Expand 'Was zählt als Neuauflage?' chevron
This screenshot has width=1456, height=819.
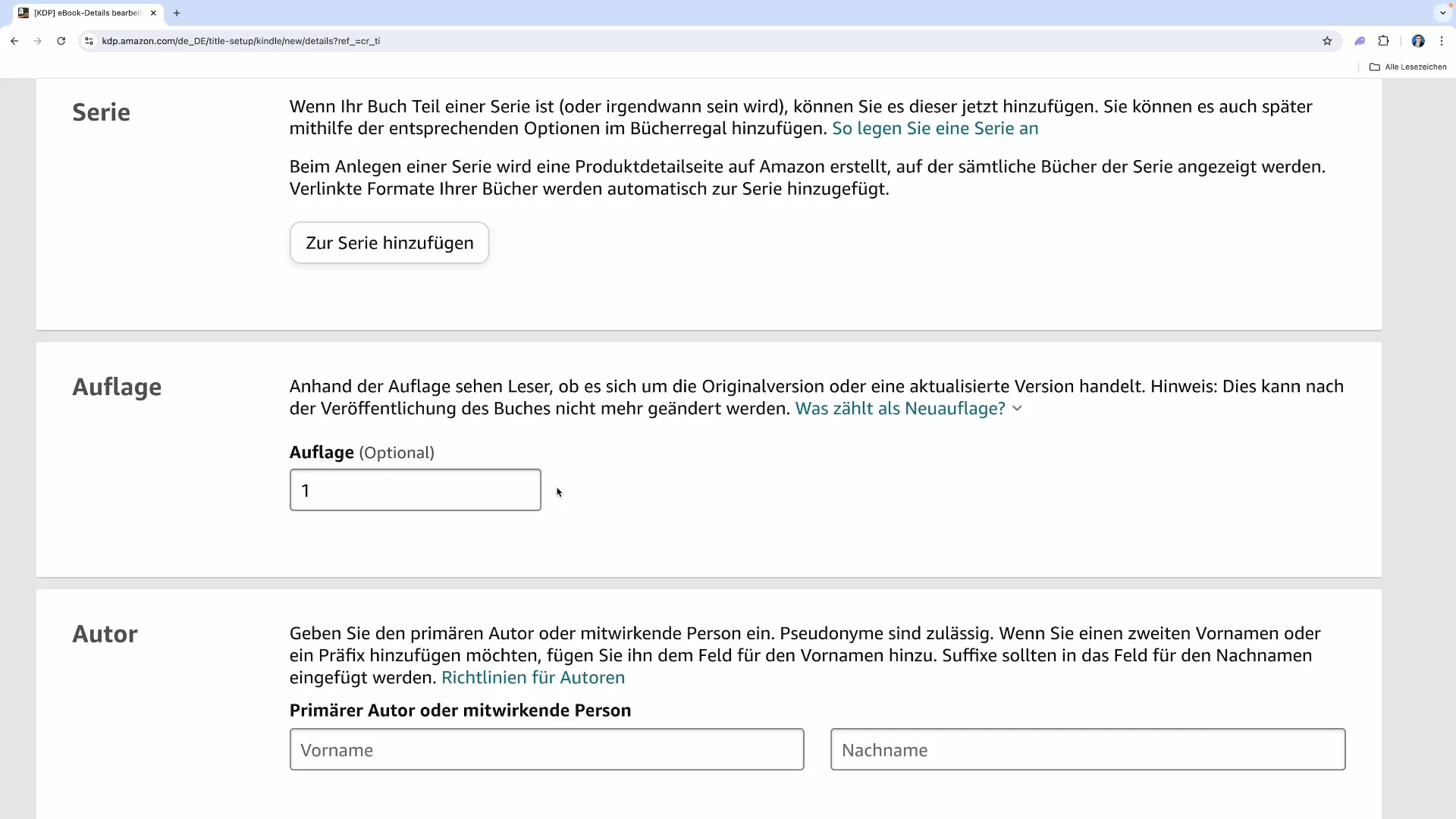tap(1017, 409)
